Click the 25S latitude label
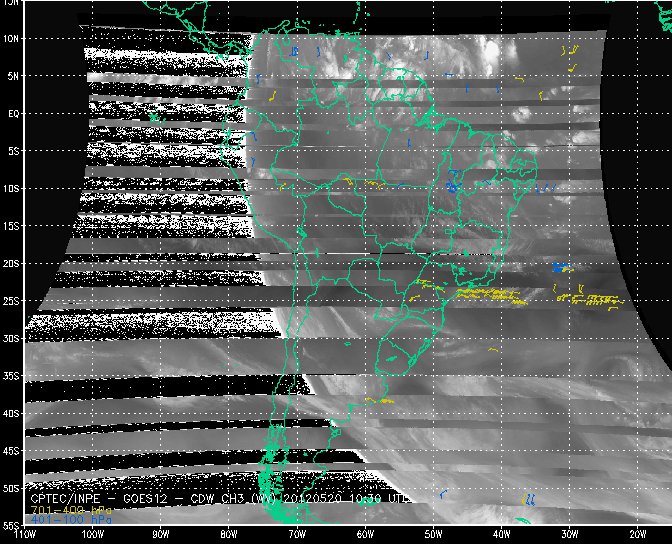Screen dimensions: 672x544 tap(11, 301)
